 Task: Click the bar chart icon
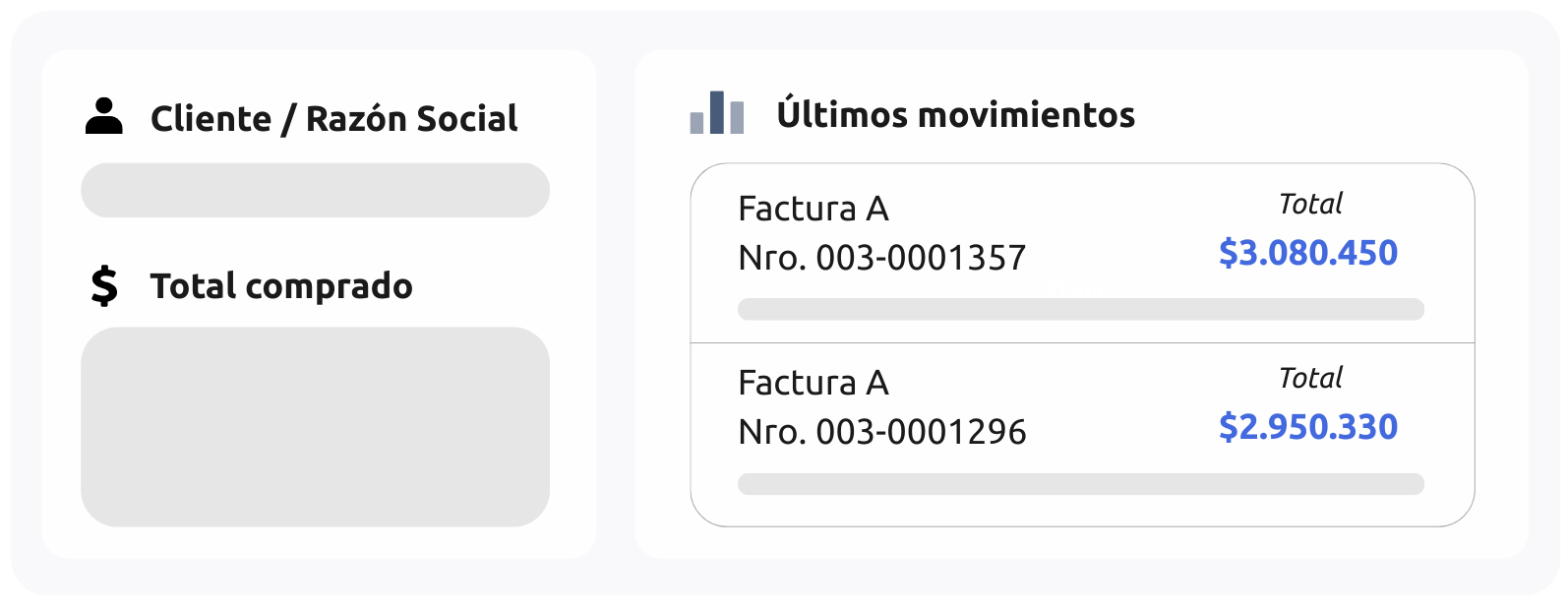coord(717,113)
